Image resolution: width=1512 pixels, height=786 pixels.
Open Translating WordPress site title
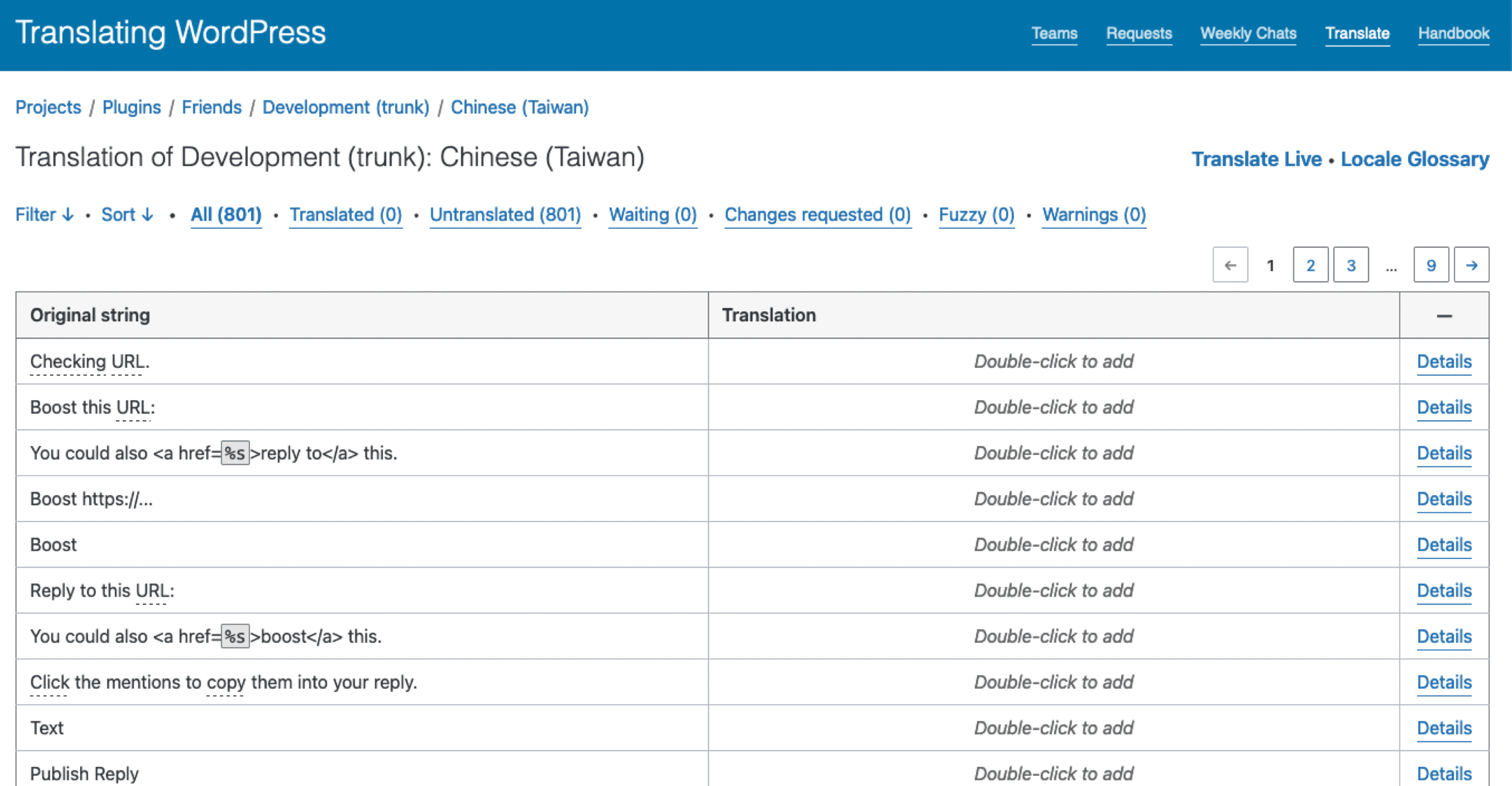pyautogui.click(x=170, y=32)
